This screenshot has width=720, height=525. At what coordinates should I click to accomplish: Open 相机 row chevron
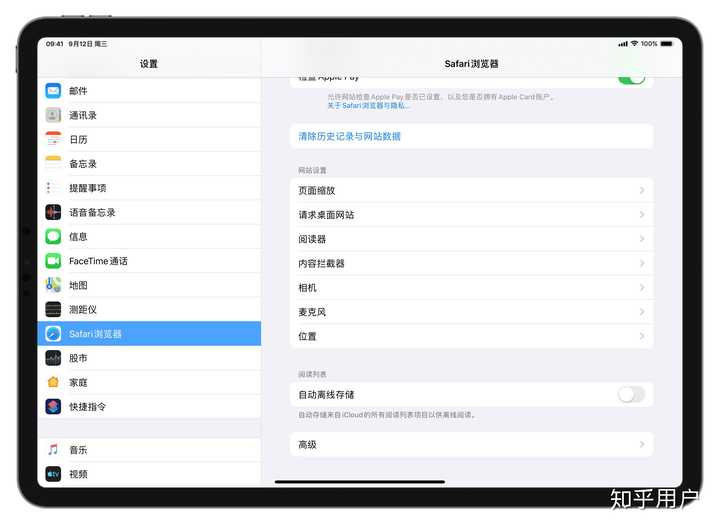coord(642,288)
